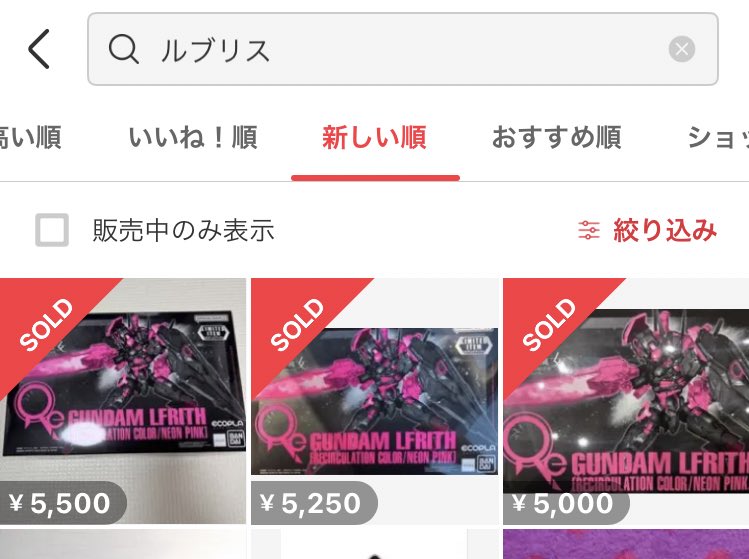
Task: Click the SOLD ribbon on first item
Action: coord(45,324)
